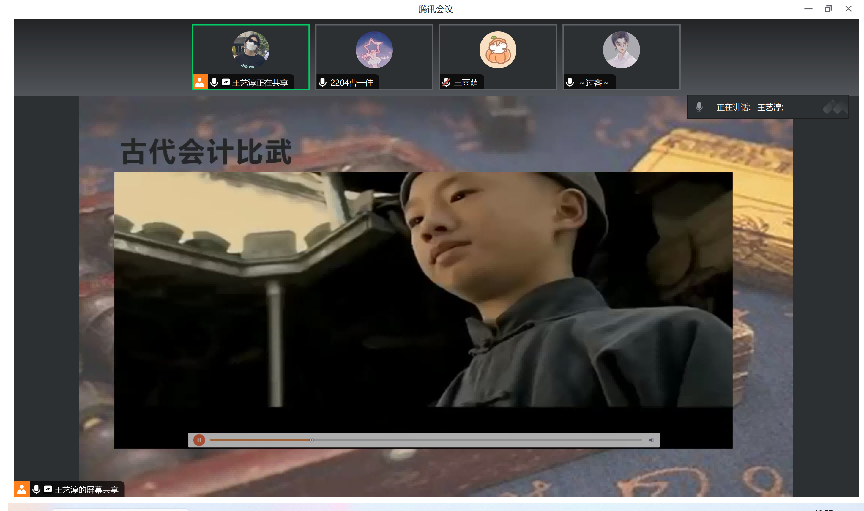
Task: Select the star-avatar participant thumbnail
Action: [374, 49]
